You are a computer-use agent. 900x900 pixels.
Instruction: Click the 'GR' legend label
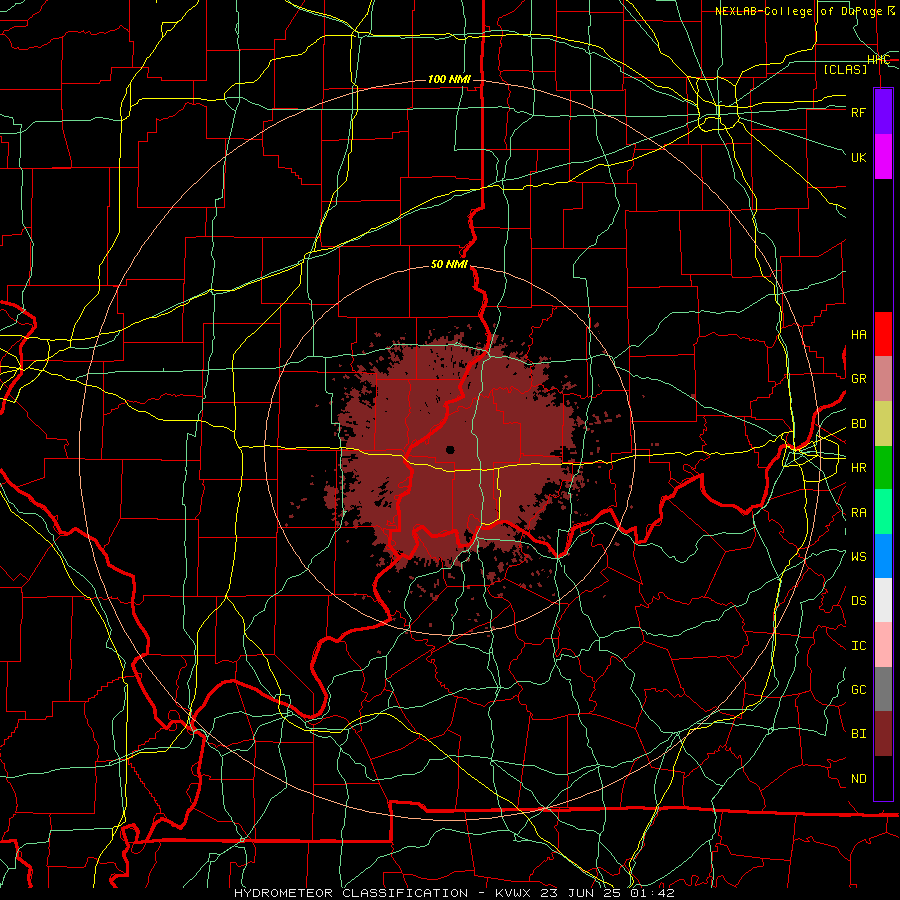[858, 379]
